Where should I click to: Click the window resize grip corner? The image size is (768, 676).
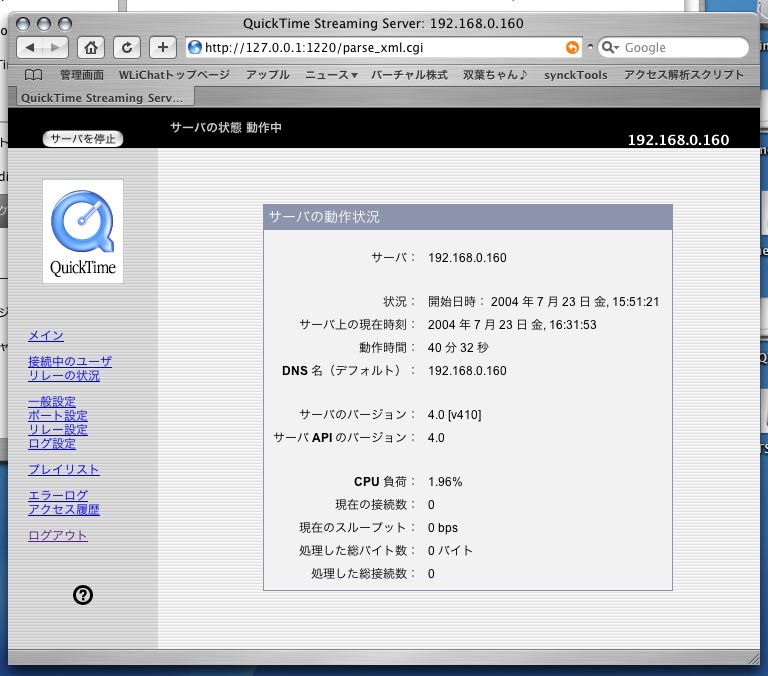click(x=753, y=658)
